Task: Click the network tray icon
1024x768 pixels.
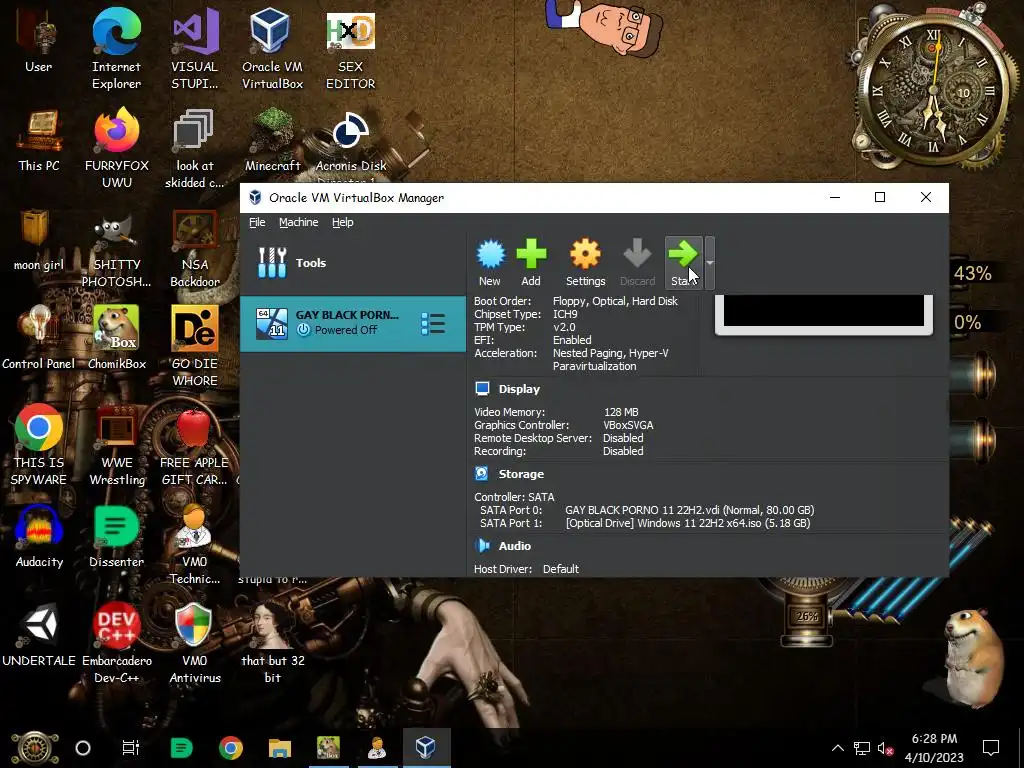Action: click(x=862, y=748)
